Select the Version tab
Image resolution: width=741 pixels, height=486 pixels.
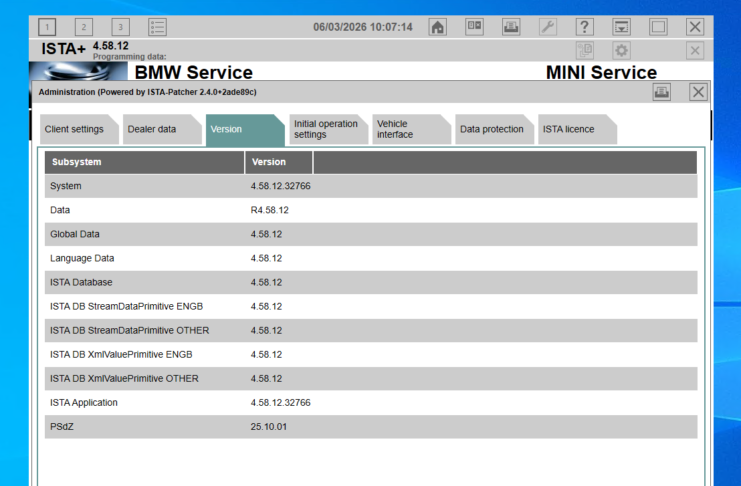(x=245, y=130)
